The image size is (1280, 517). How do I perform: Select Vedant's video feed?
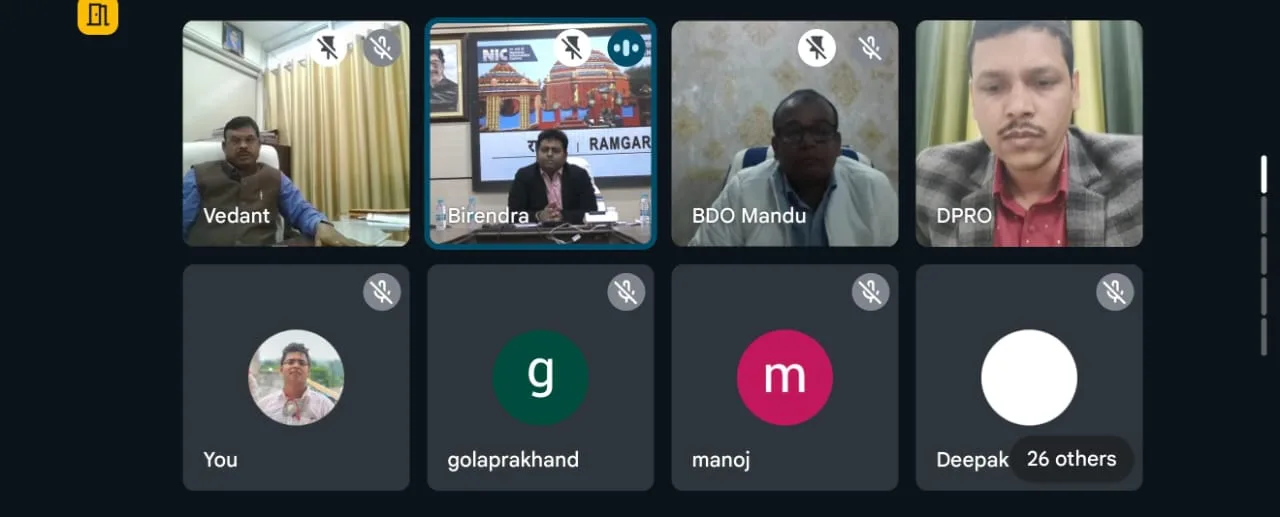pos(296,133)
